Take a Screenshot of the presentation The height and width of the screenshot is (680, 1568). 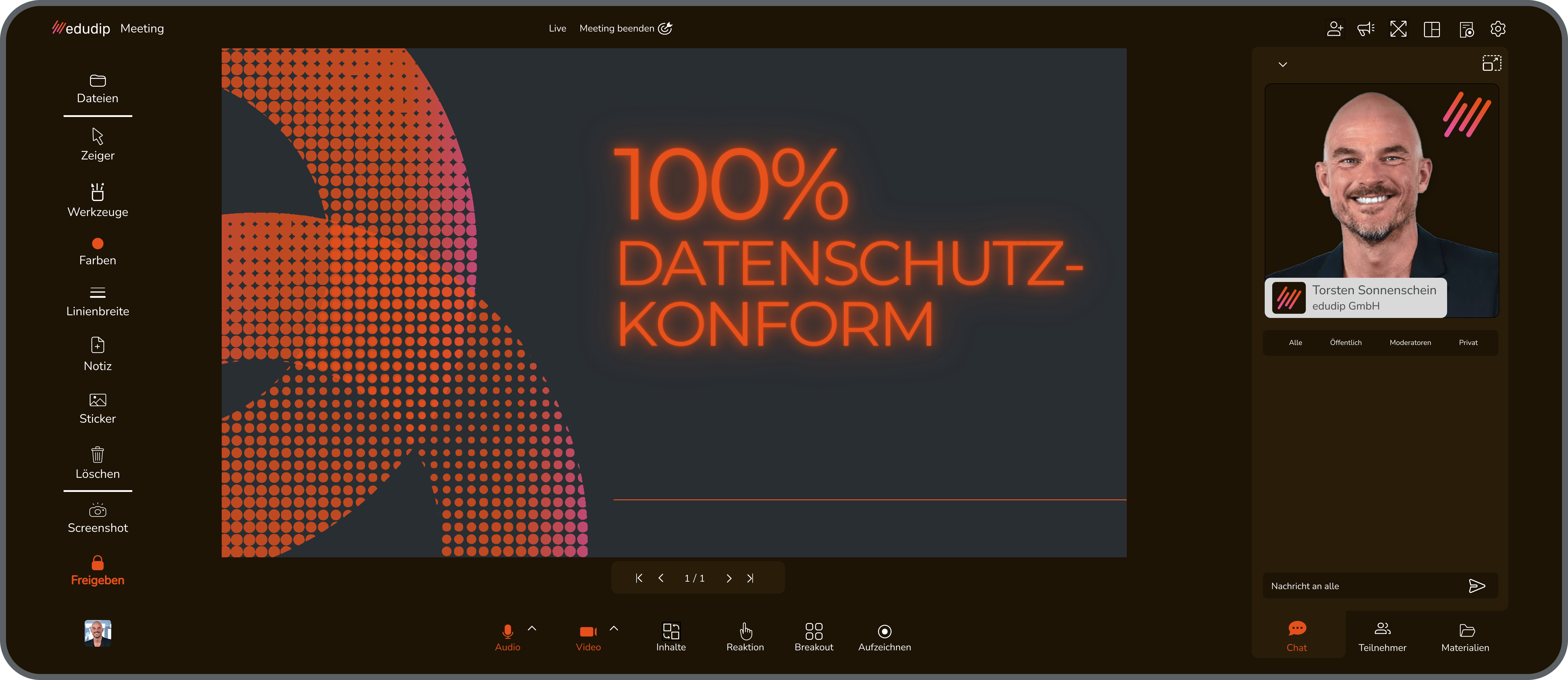coord(97,518)
